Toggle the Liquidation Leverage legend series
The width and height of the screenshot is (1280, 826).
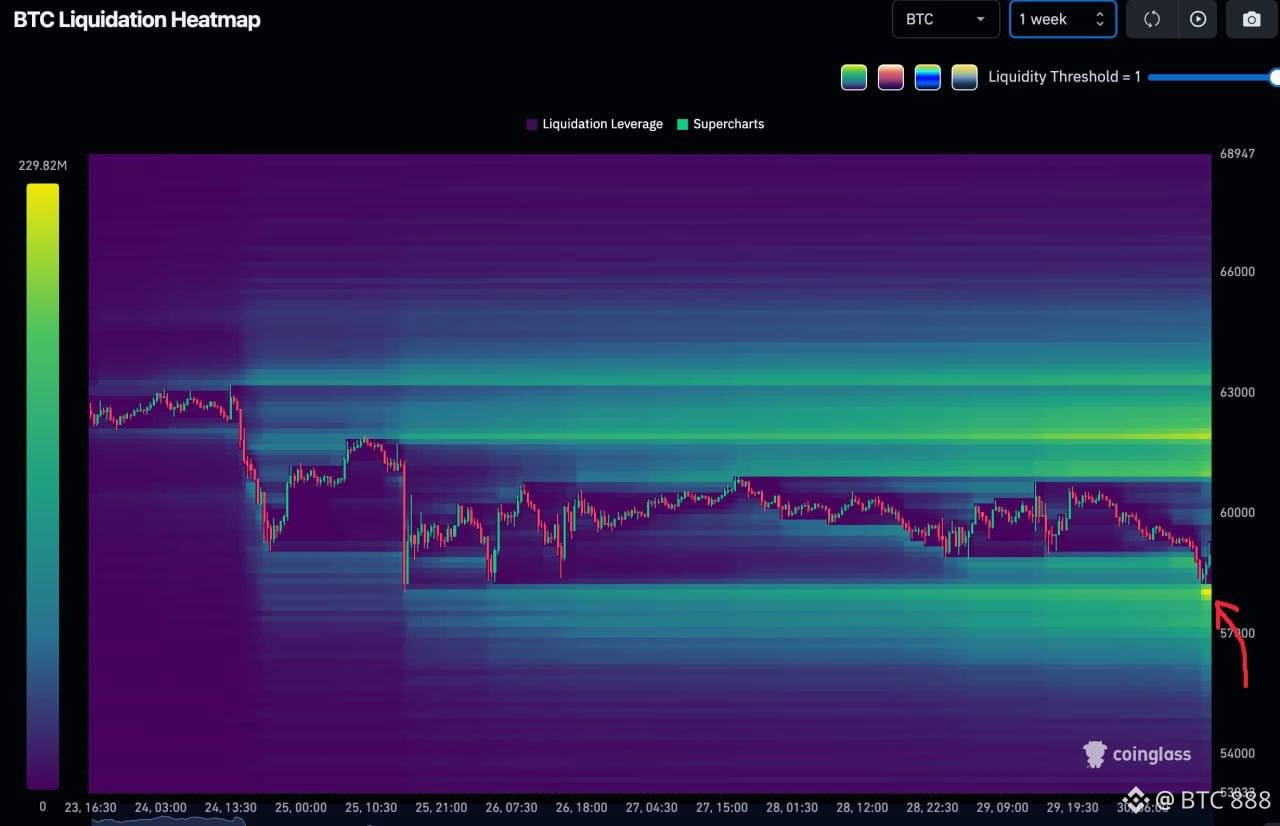tap(594, 124)
